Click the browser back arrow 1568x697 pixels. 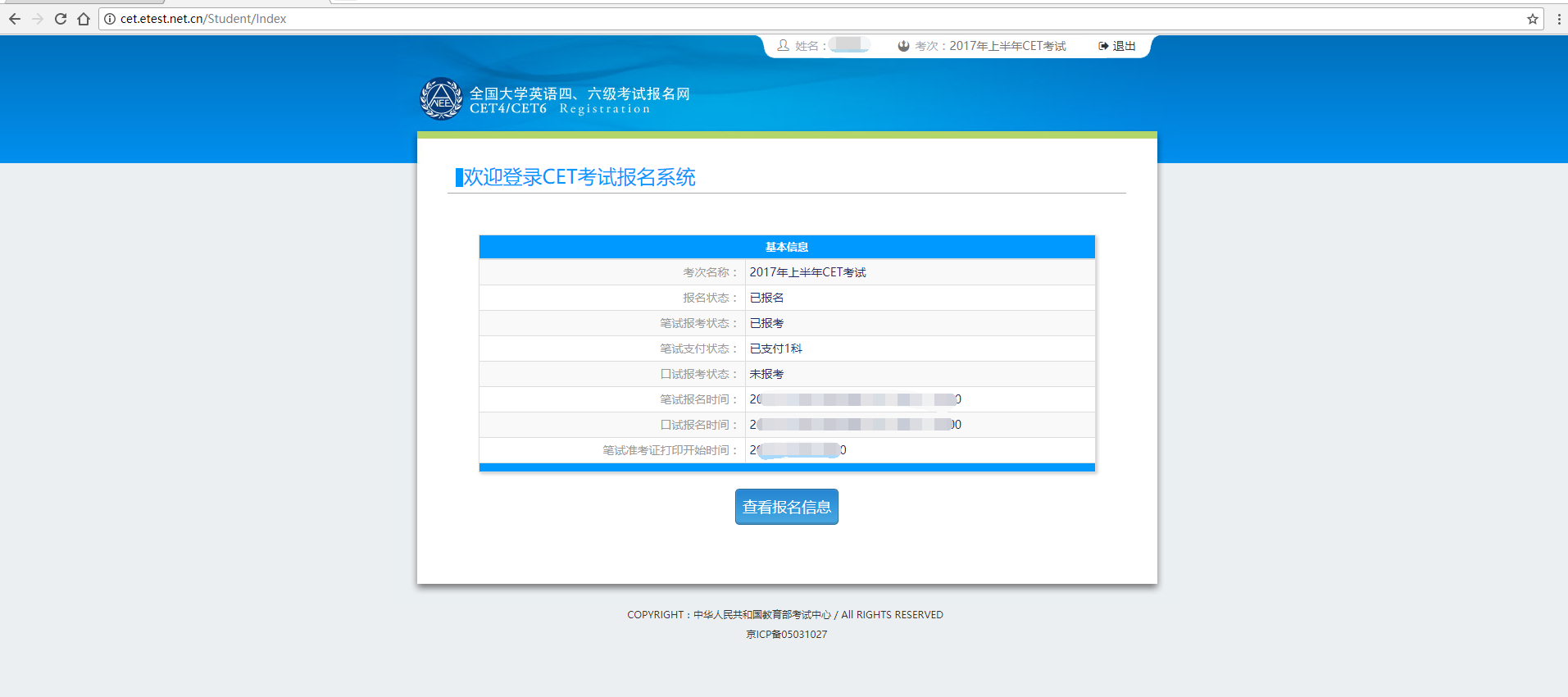pos(15,19)
